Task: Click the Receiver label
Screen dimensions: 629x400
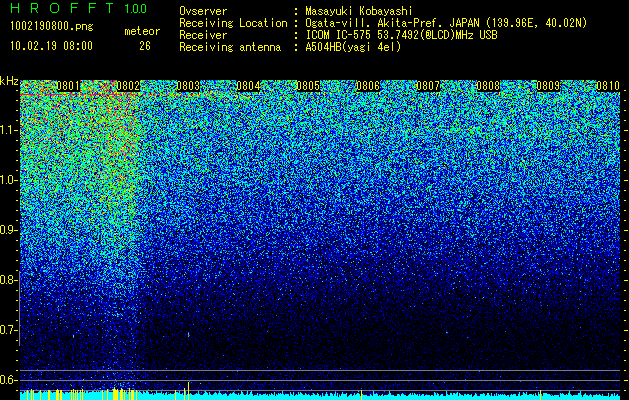Action: tap(203, 35)
